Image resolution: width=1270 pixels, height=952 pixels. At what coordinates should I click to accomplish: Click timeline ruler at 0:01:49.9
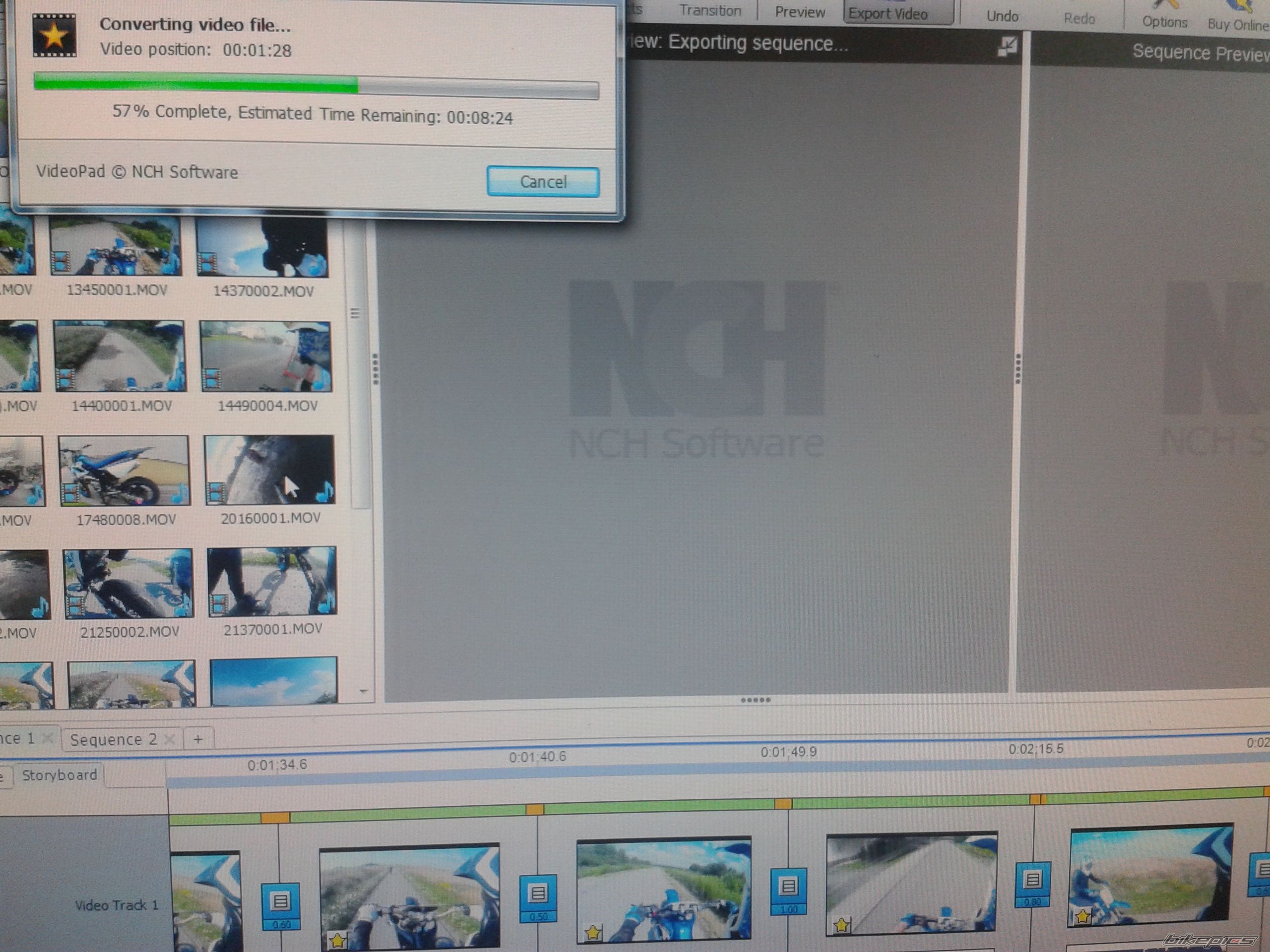tap(788, 752)
